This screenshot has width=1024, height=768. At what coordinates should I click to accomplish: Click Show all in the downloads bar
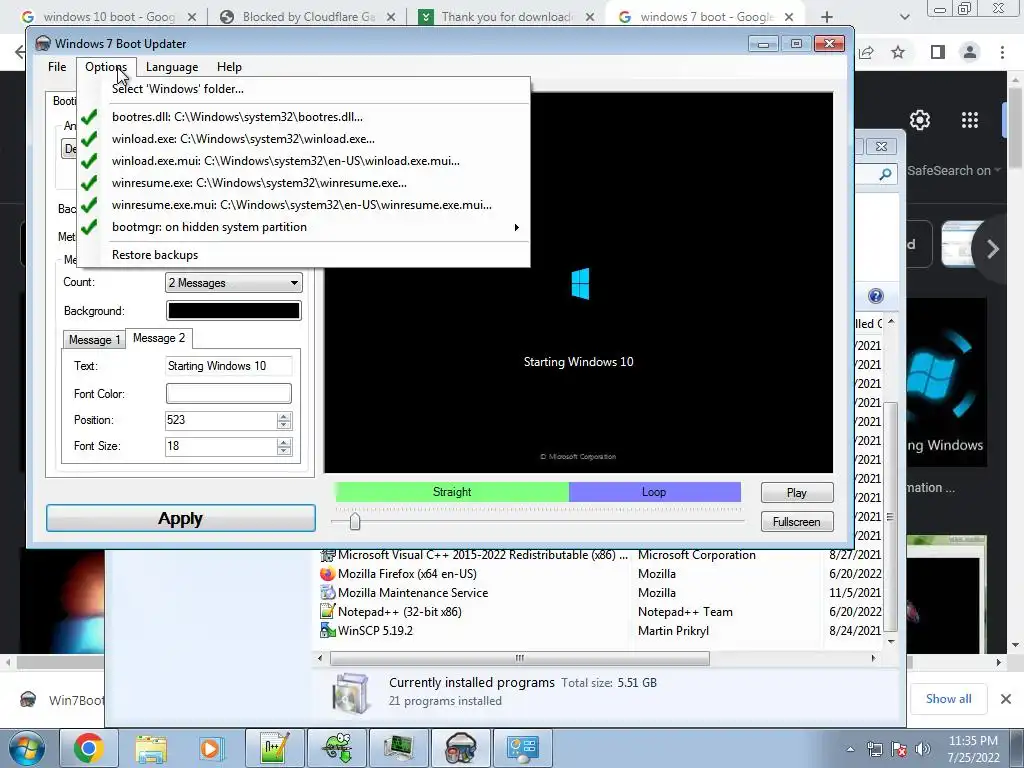click(x=948, y=699)
